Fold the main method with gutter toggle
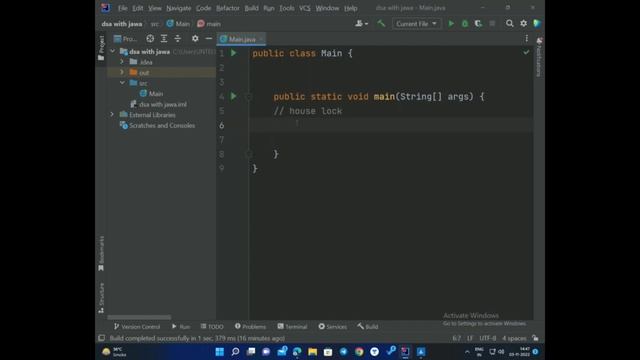This screenshot has width=640, height=360. tap(249, 97)
